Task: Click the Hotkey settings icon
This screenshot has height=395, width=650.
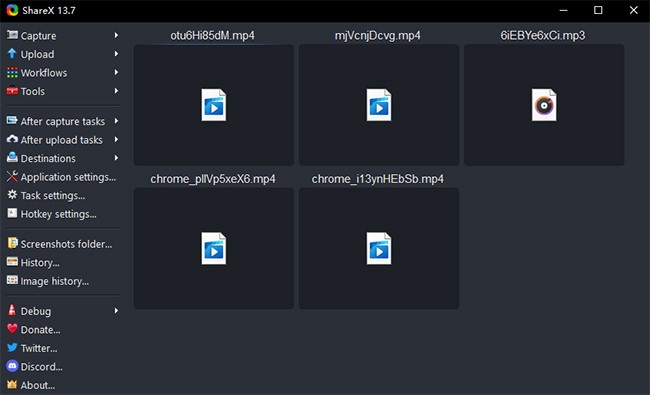Action: [12, 213]
